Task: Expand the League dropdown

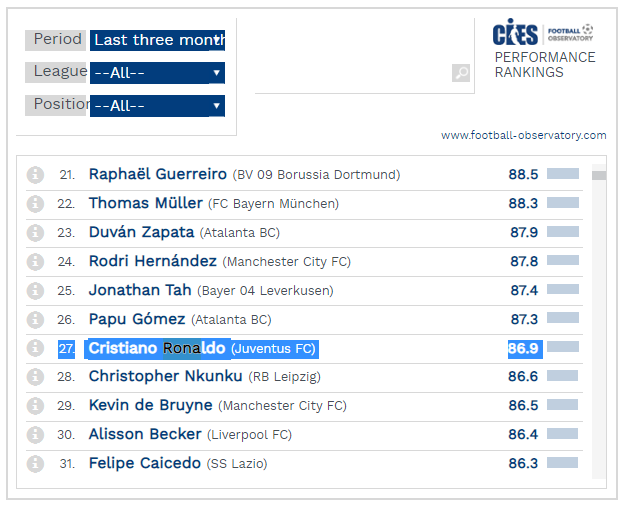Action: [157, 73]
